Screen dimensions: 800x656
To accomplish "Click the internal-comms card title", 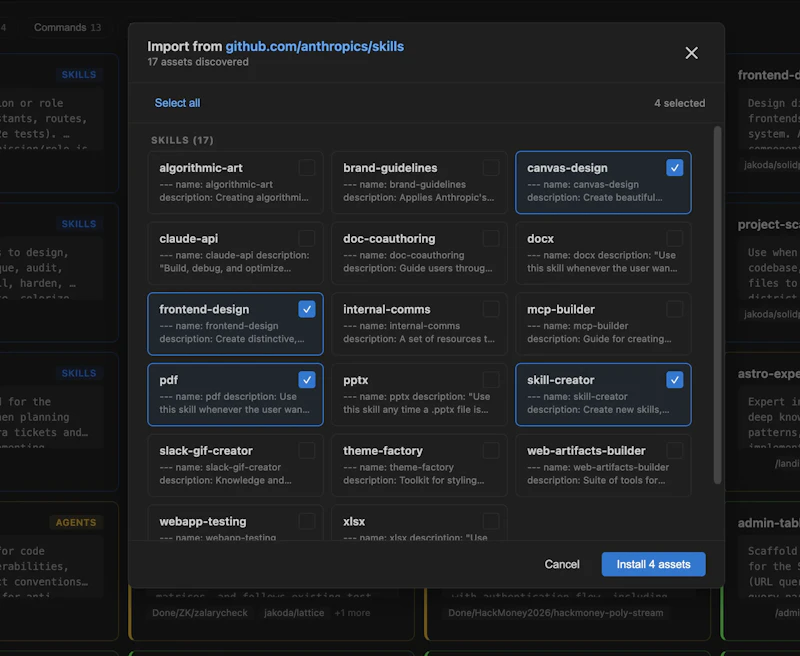I will click(386, 310).
